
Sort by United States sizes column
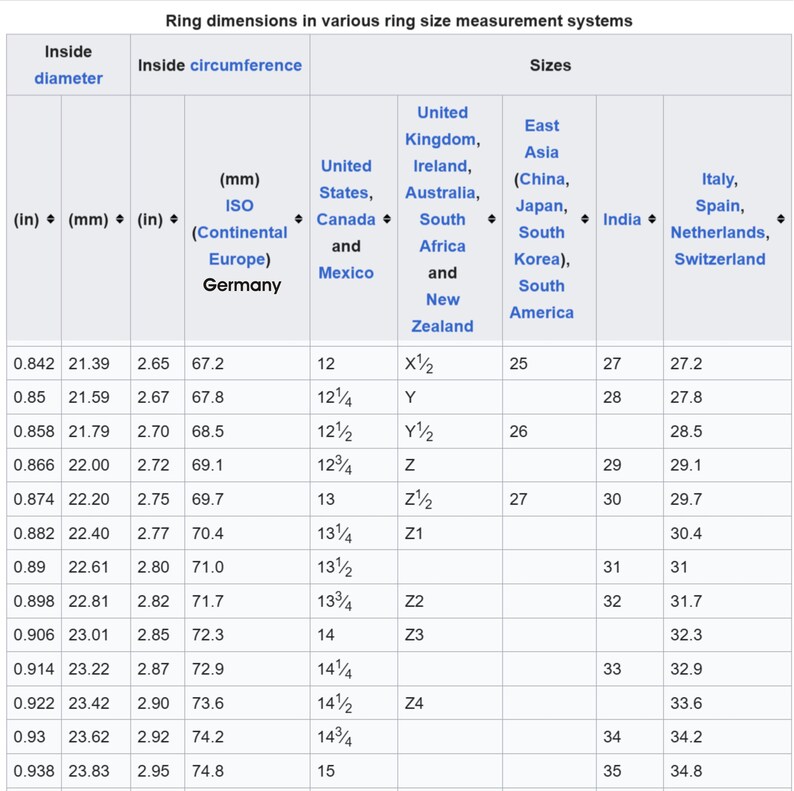coord(387,219)
